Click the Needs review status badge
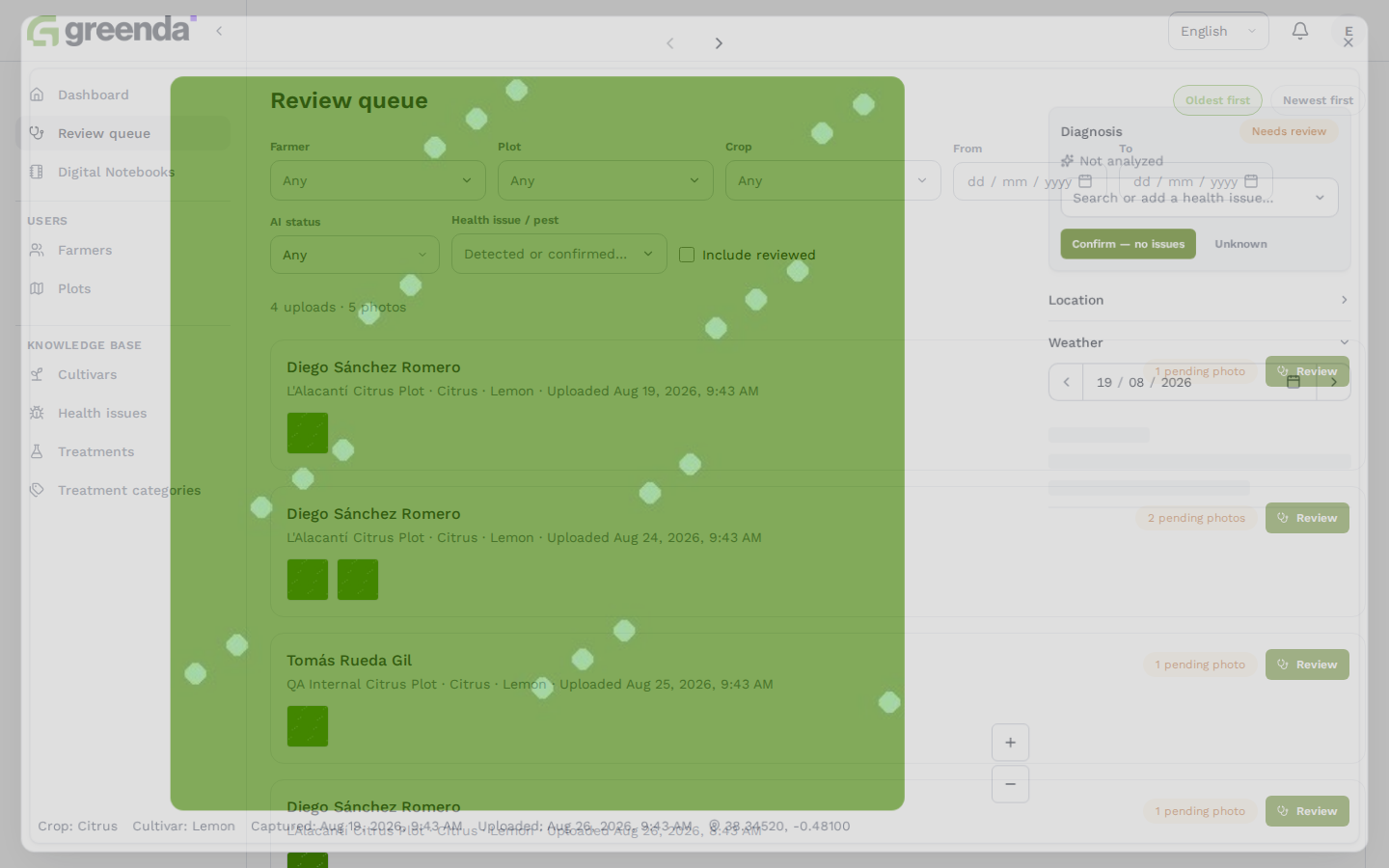This screenshot has height=868, width=1389. coord(1289,131)
